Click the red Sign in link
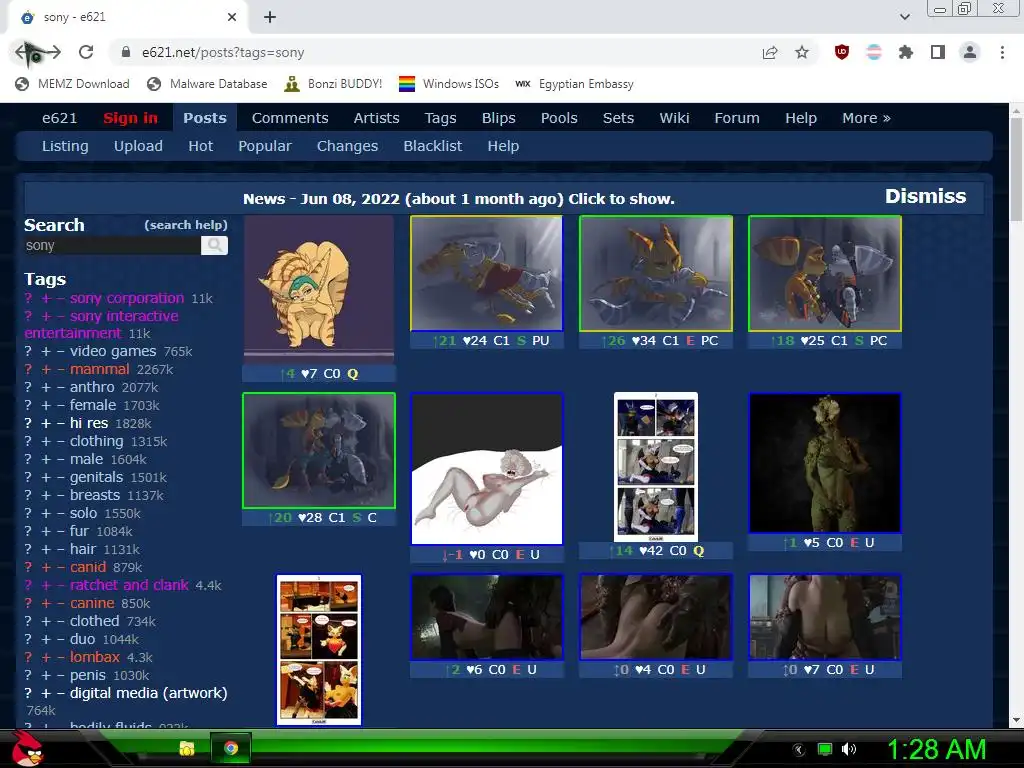The image size is (1024, 768). pos(130,118)
